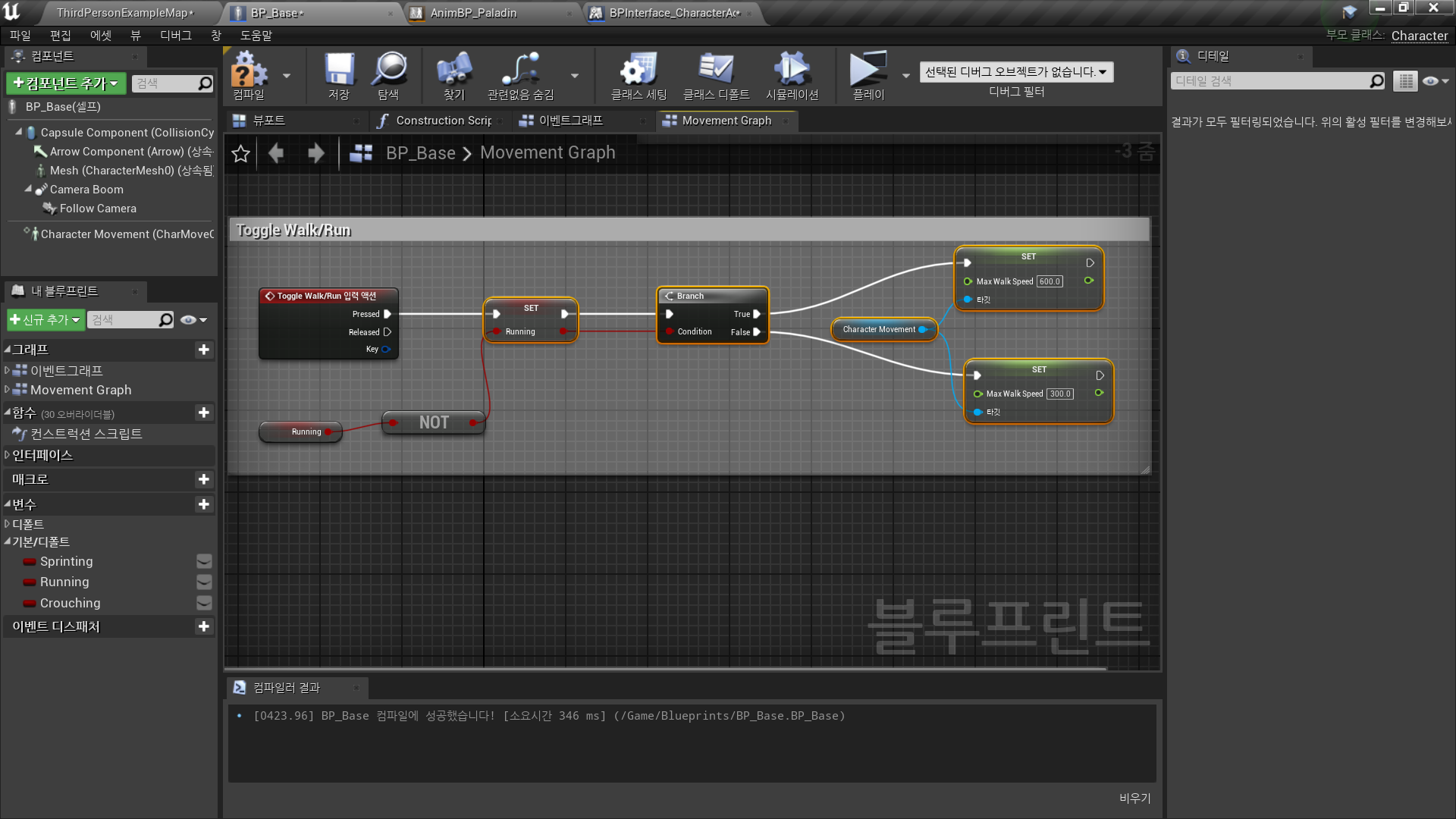
Task: Click Clear button in compiler results
Action: click(1134, 798)
